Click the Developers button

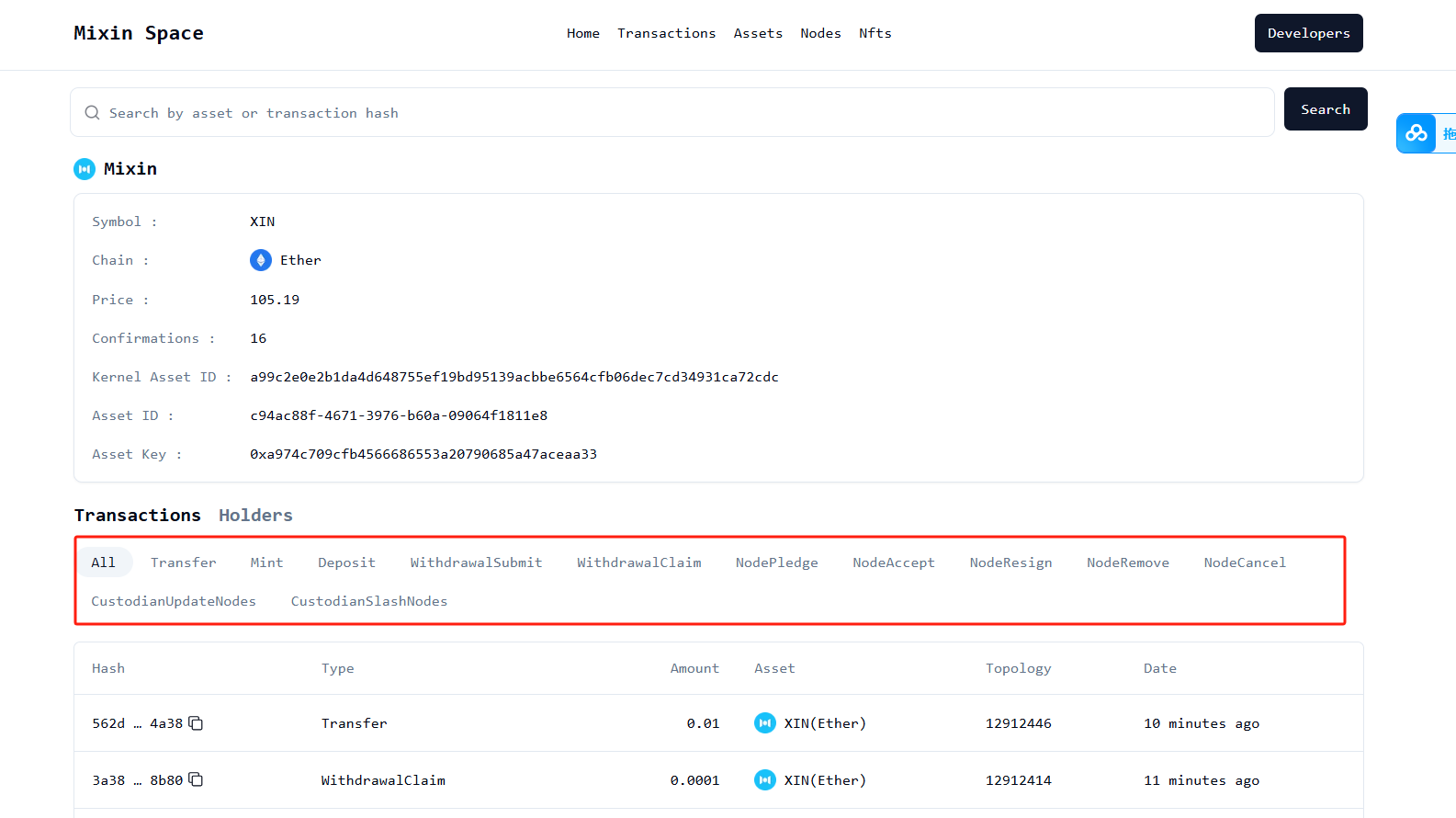click(x=1309, y=33)
